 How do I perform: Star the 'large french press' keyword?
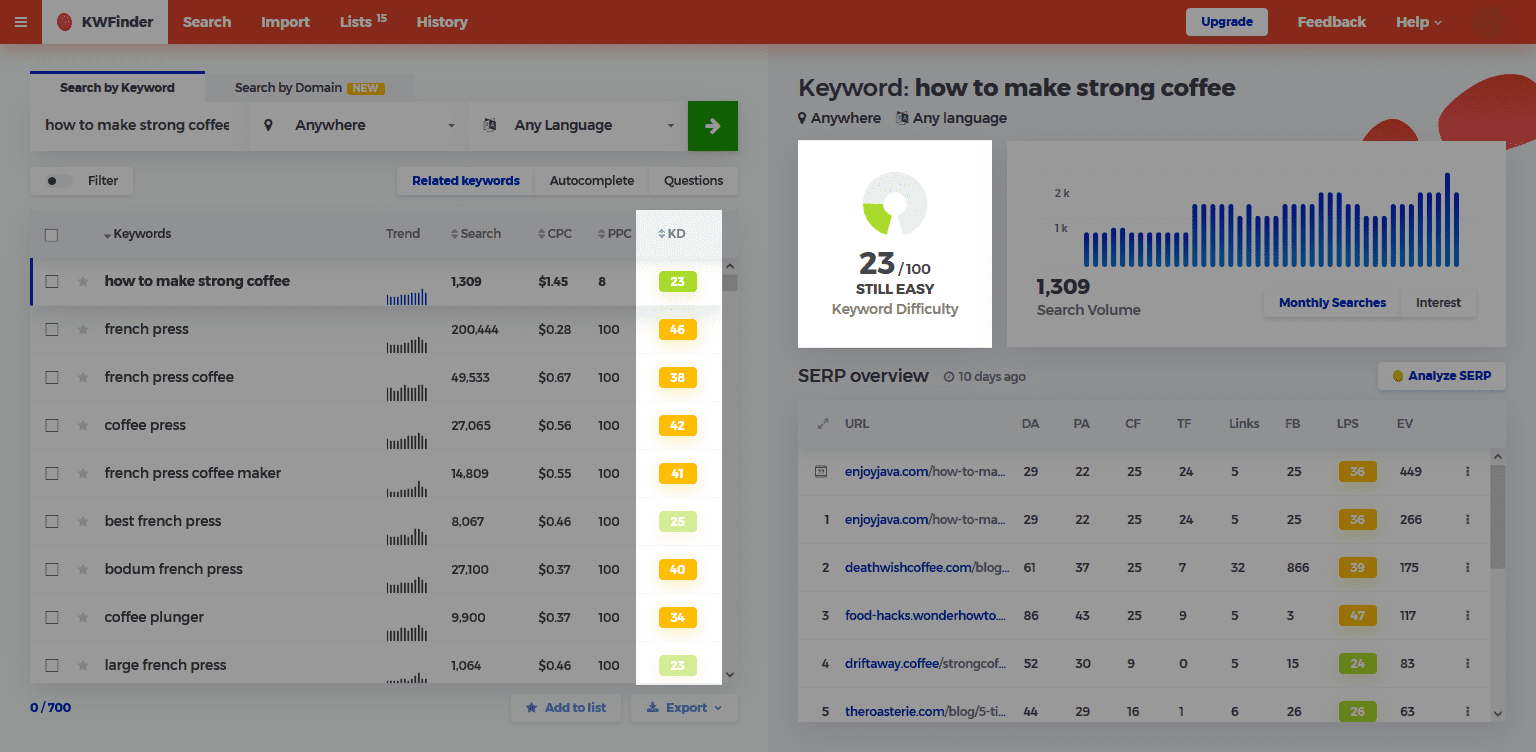[83, 665]
